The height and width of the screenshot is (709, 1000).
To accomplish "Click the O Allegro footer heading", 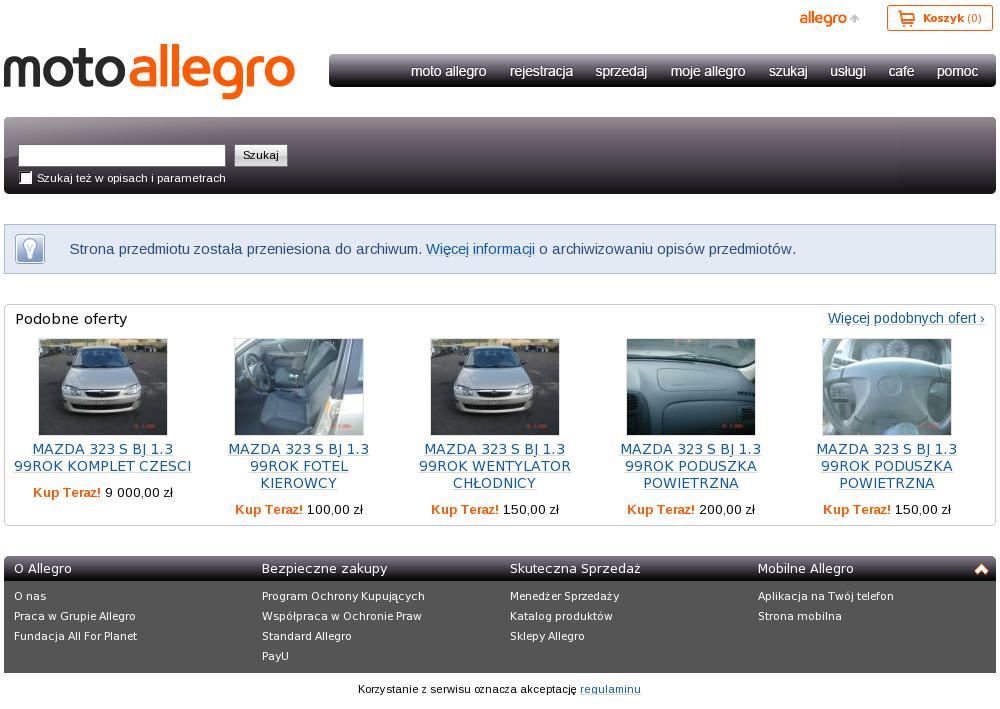I will [43, 569].
